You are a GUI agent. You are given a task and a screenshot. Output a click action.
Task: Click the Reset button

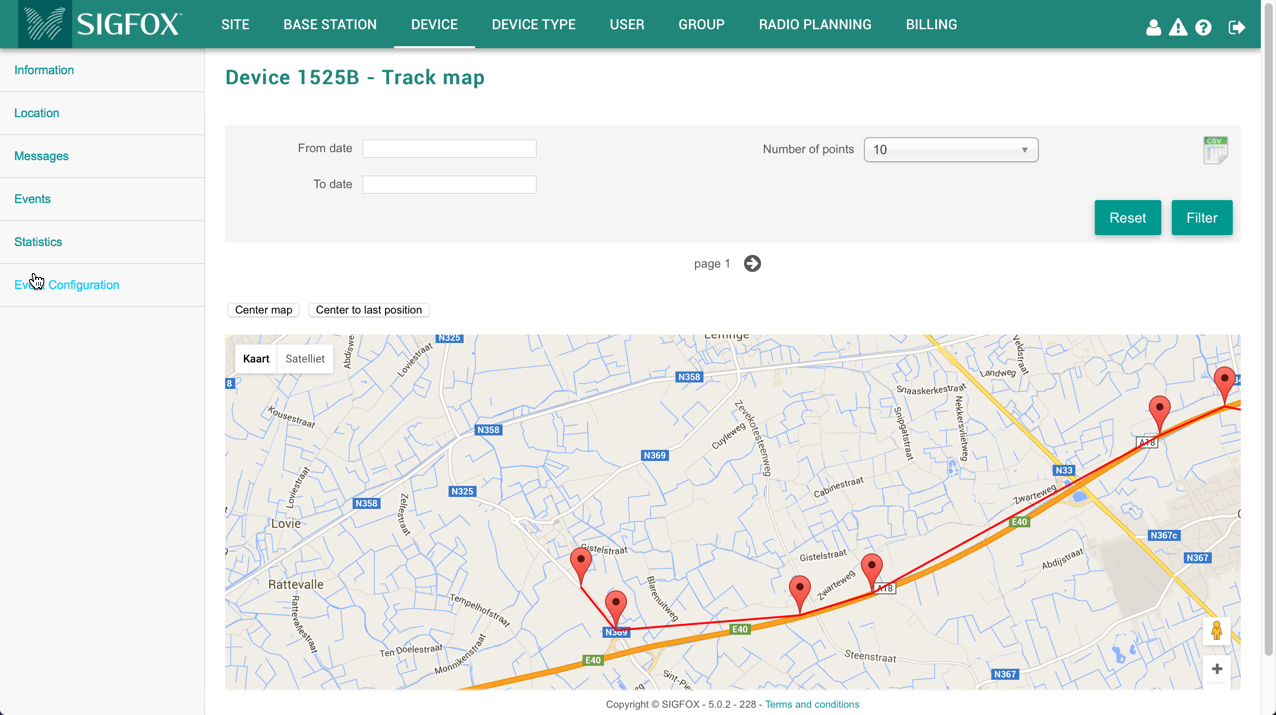tap(1127, 218)
